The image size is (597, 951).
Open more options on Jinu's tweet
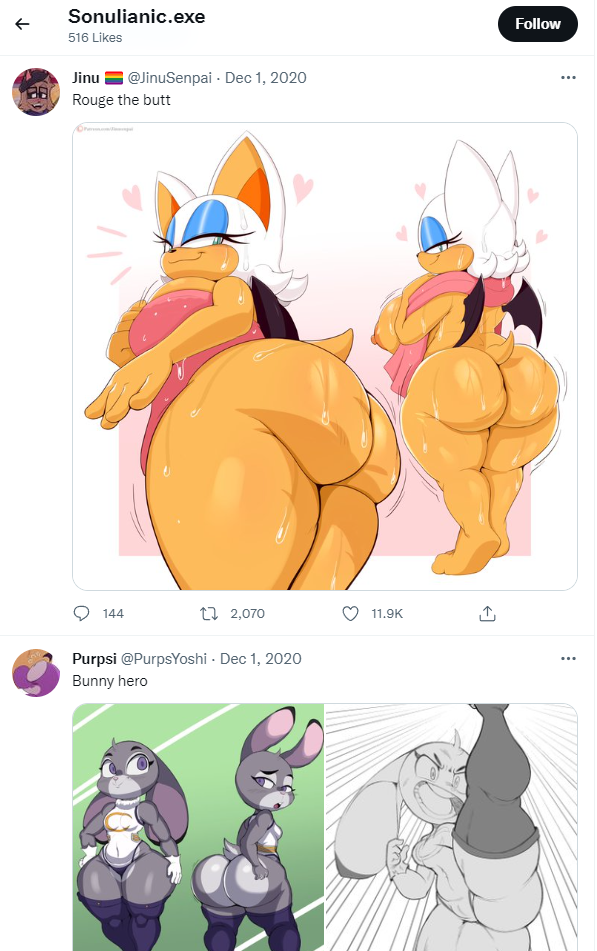pos(568,78)
